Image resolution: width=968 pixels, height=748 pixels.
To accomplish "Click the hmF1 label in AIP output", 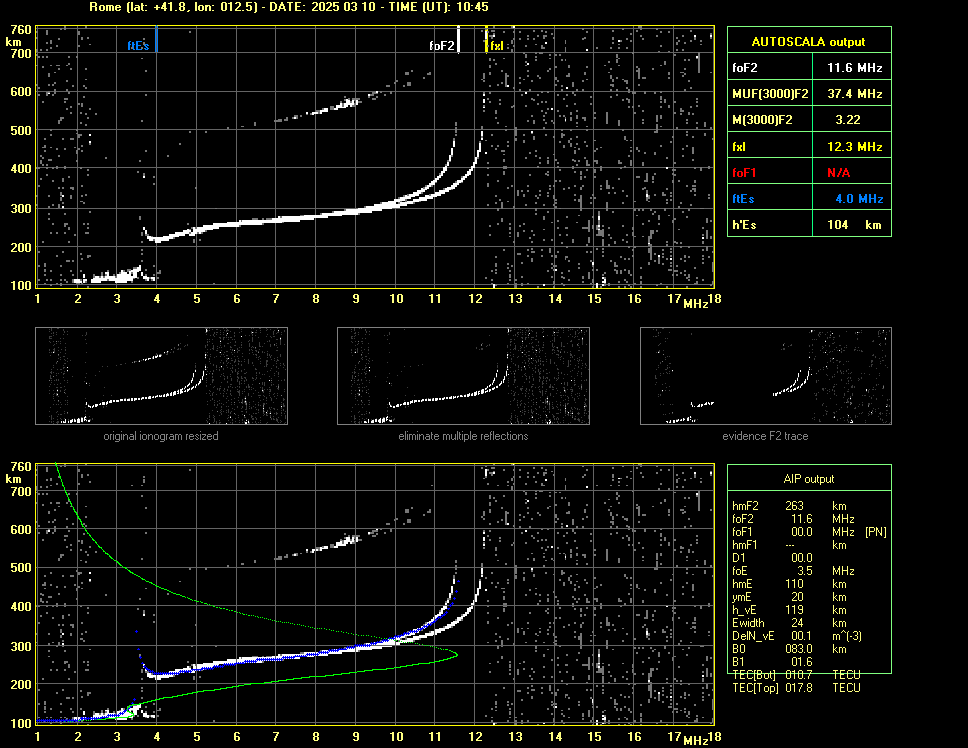I will point(745,545).
